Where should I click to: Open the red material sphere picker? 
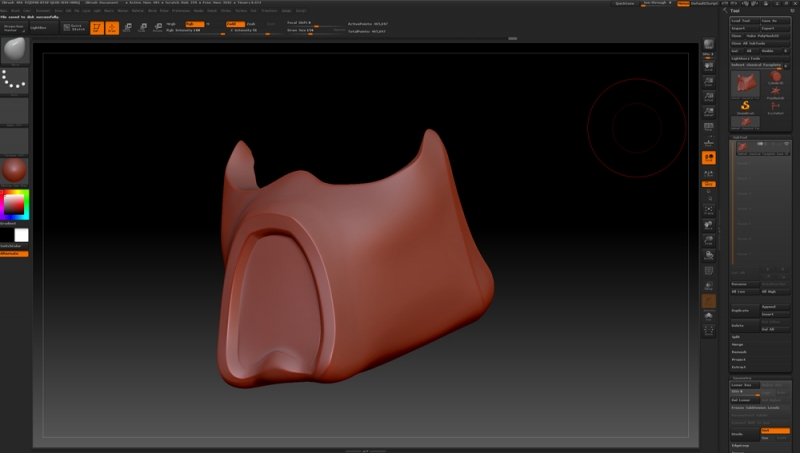tap(15, 170)
